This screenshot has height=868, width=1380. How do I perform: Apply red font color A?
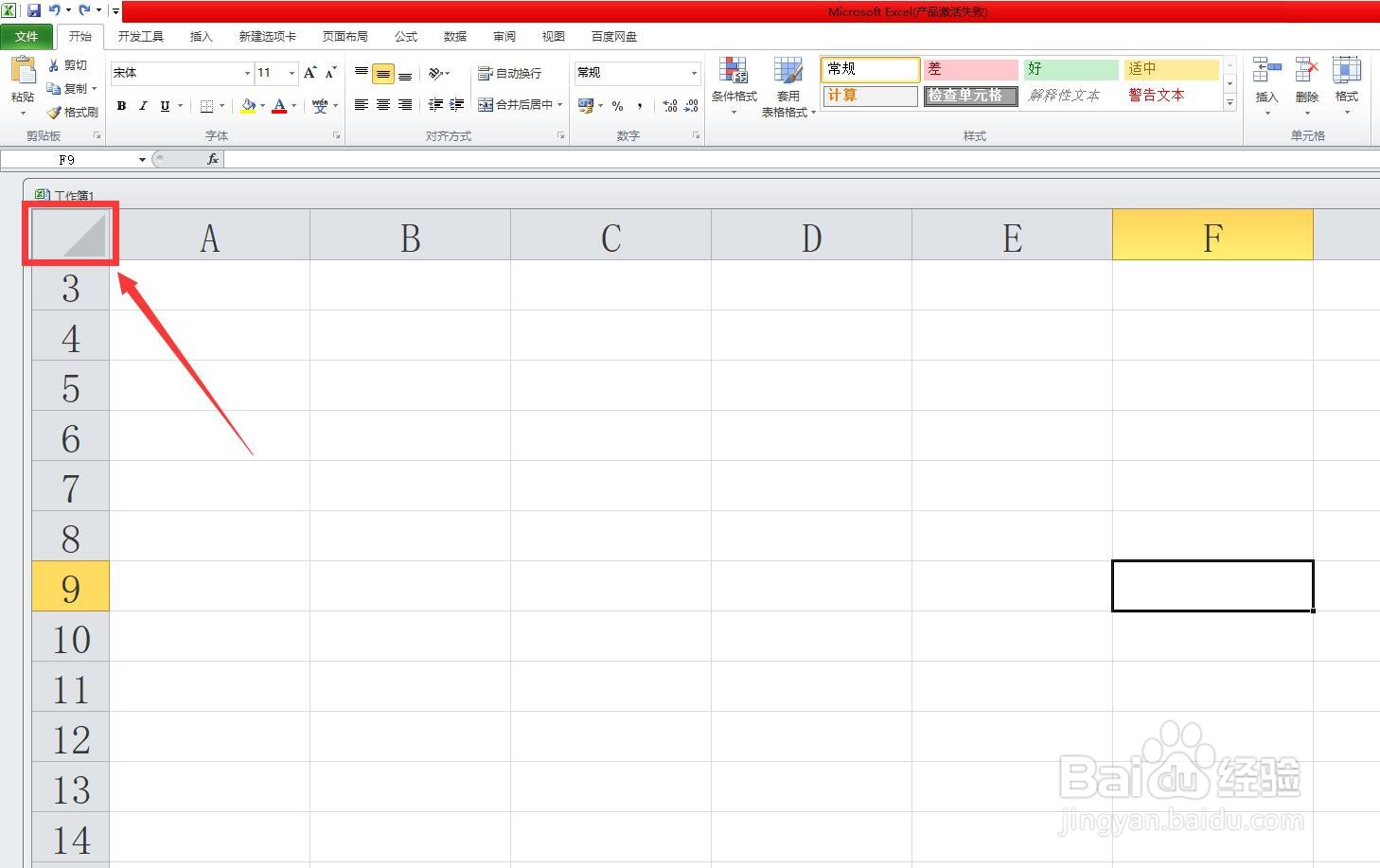pyautogui.click(x=279, y=106)
